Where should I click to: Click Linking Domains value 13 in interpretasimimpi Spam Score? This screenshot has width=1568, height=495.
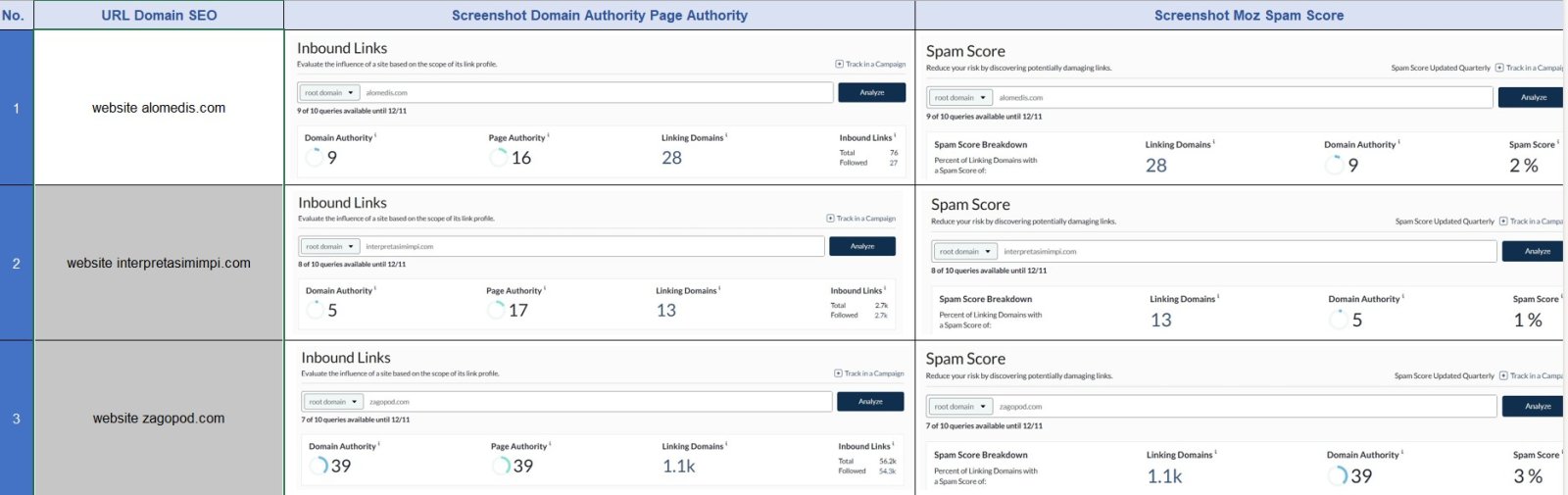point(1161,321)
